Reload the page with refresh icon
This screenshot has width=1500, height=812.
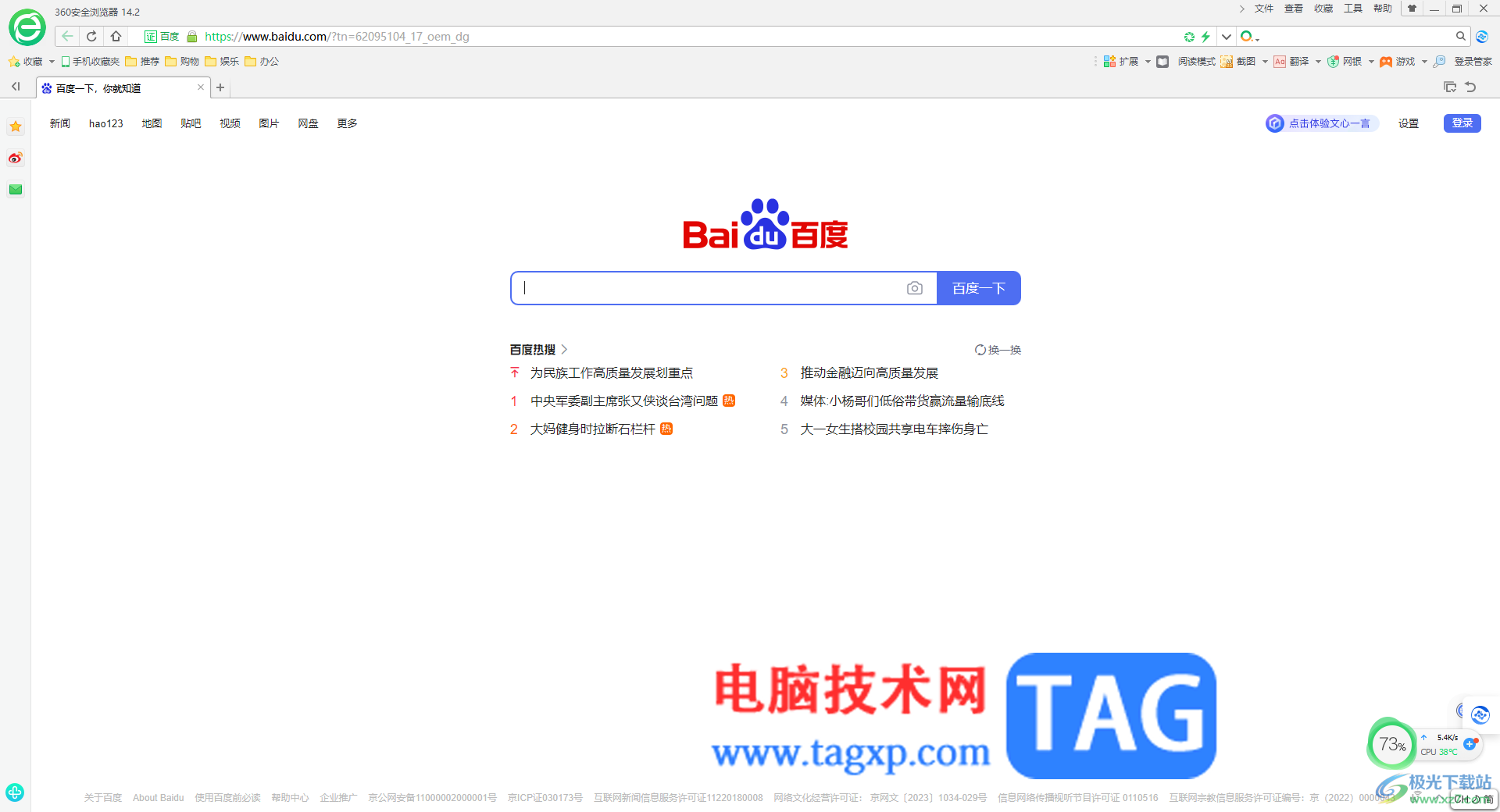pyautogui.click(x=91, y=36)
